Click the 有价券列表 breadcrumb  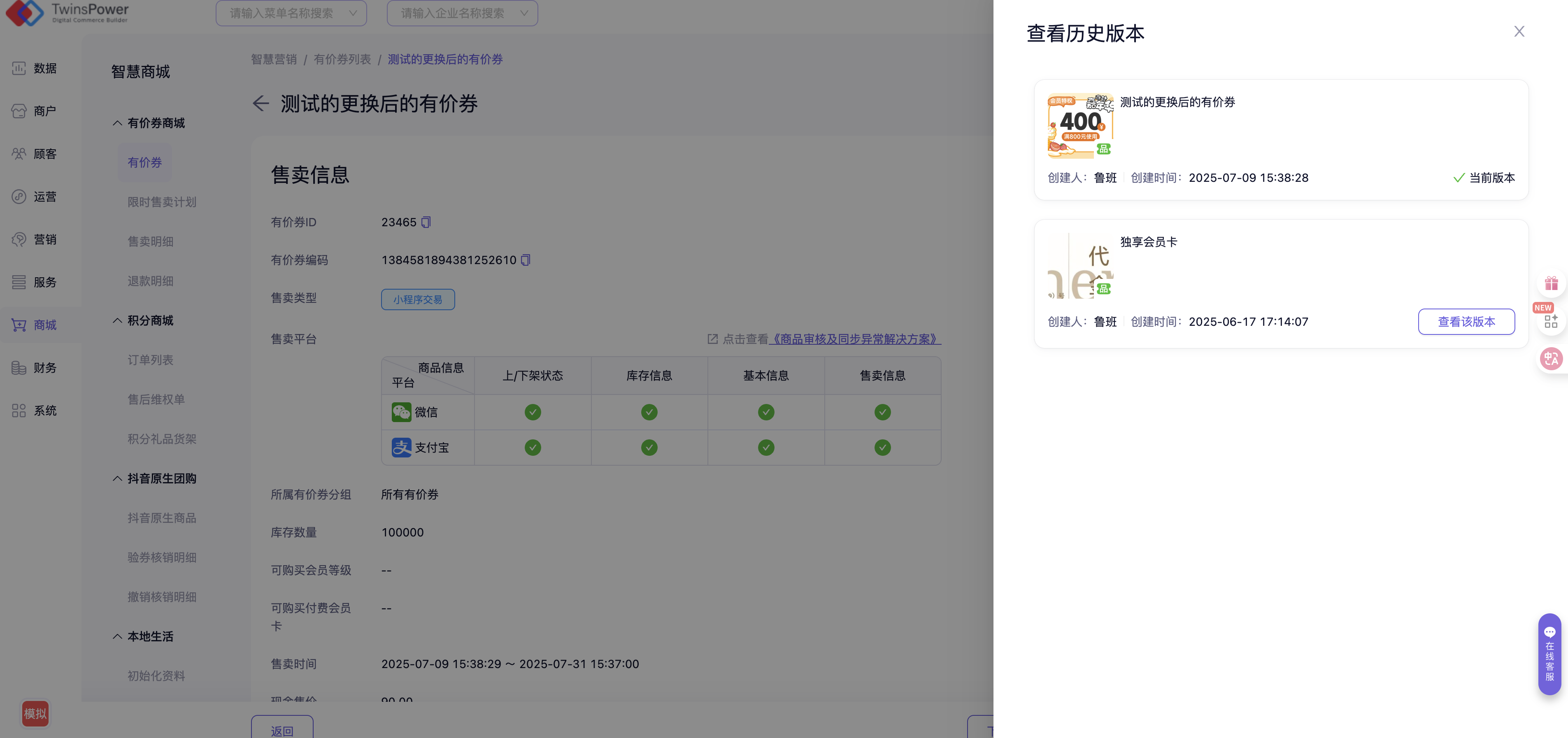(342, 59)
